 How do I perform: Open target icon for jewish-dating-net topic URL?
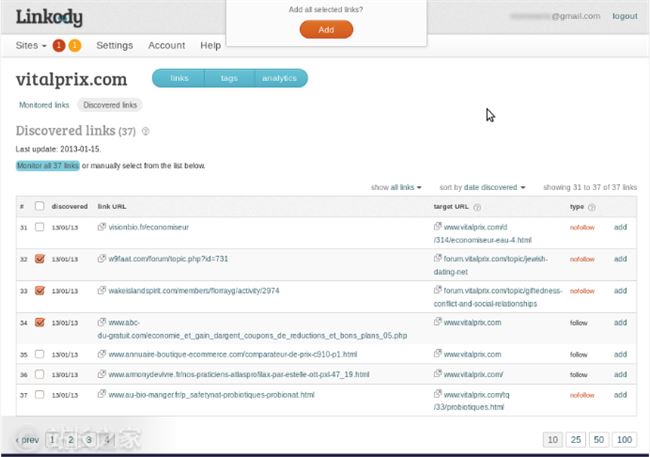[x=437, y=258]
